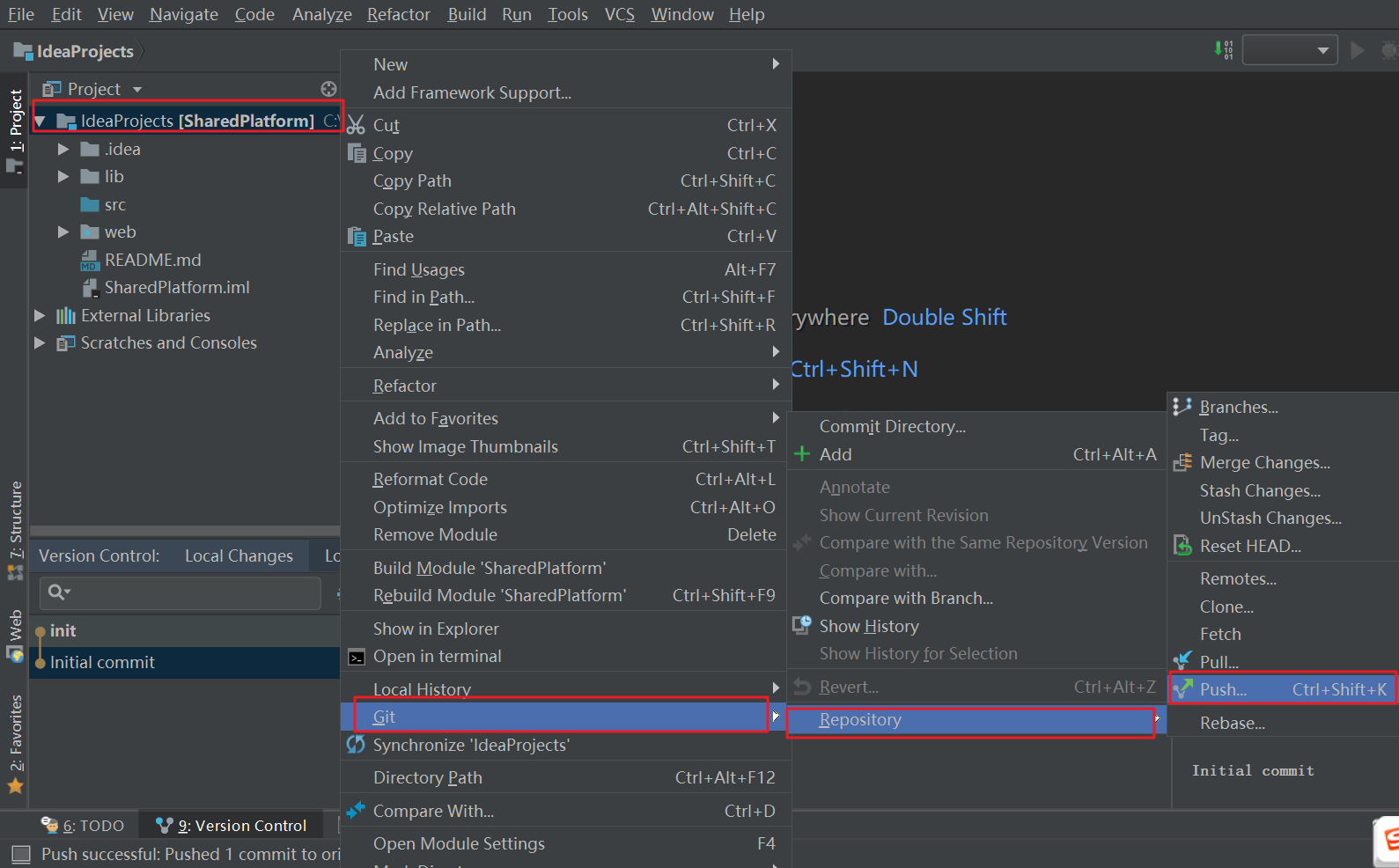This screenshot has height=868, width=1399.
Task: Choose Stash Changes... option
Action: click(x=1260, y=490)
